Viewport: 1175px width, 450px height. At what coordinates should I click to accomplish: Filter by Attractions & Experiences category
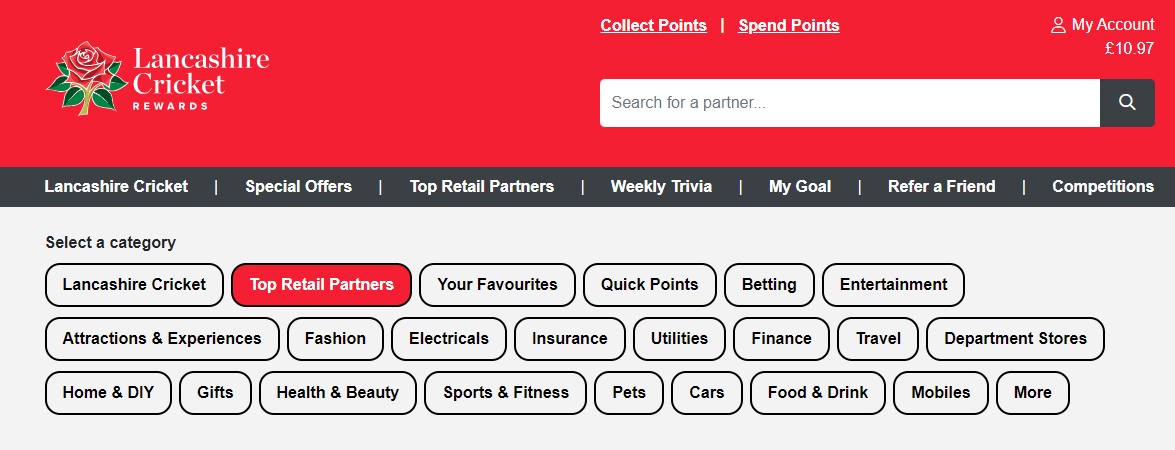pyautogui.click(x=162, y=338)
